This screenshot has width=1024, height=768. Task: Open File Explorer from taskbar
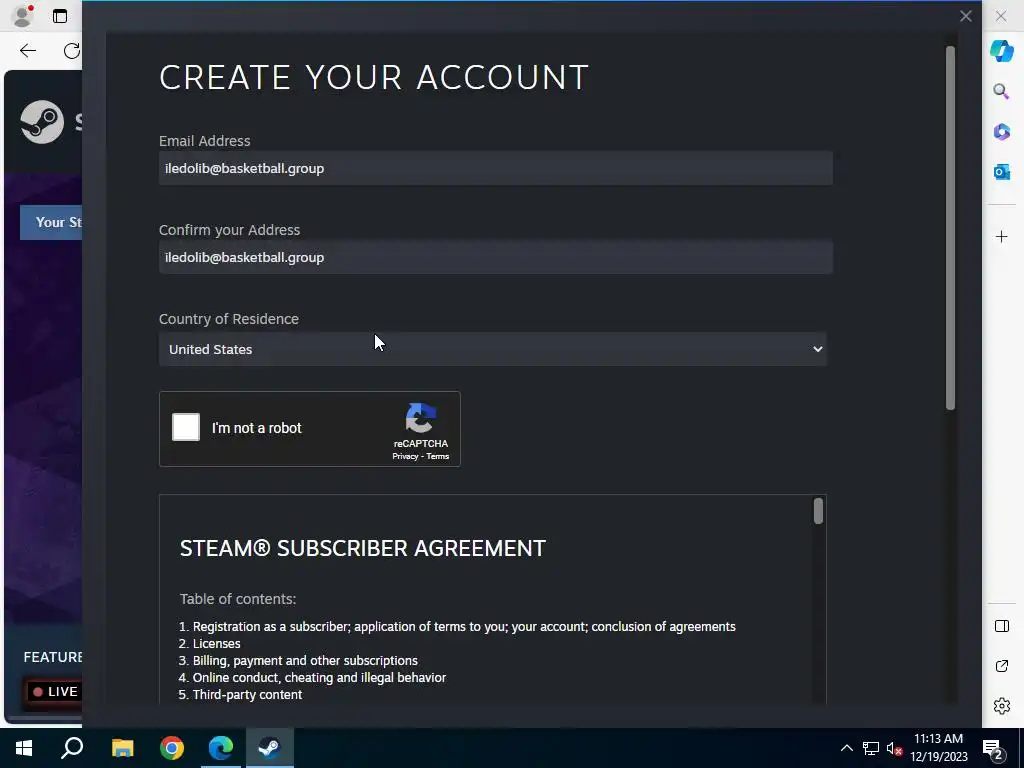tap(122, 748)
